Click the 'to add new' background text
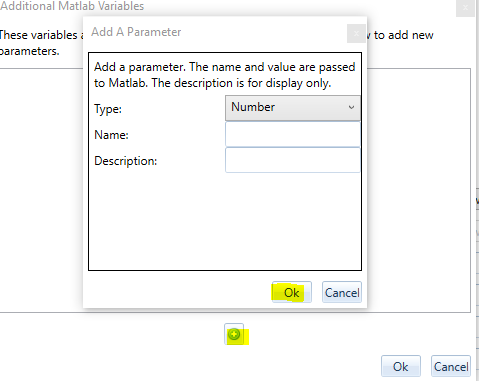 pyautogui.click(x=404, y=35)
